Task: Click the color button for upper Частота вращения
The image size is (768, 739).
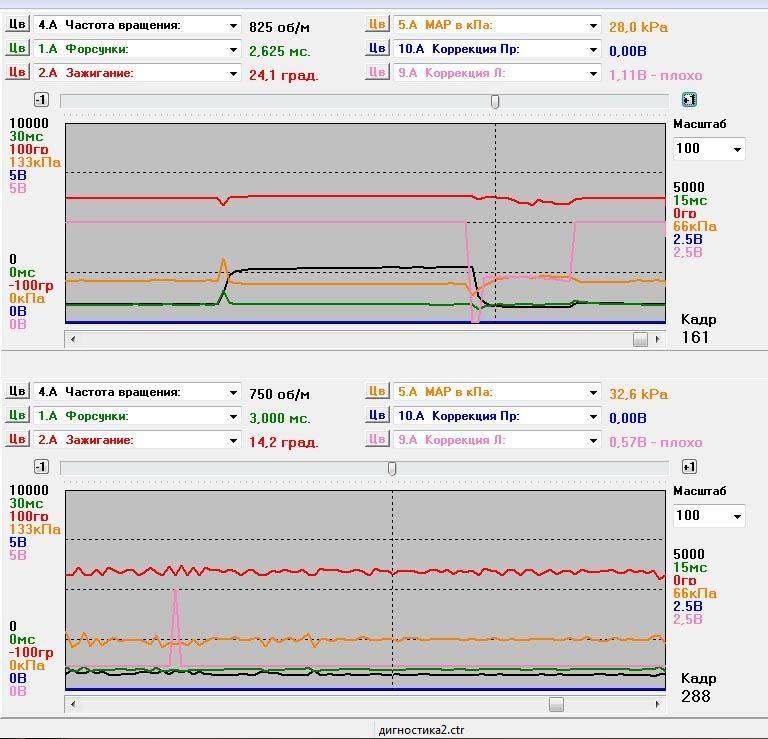Action: 17,25
